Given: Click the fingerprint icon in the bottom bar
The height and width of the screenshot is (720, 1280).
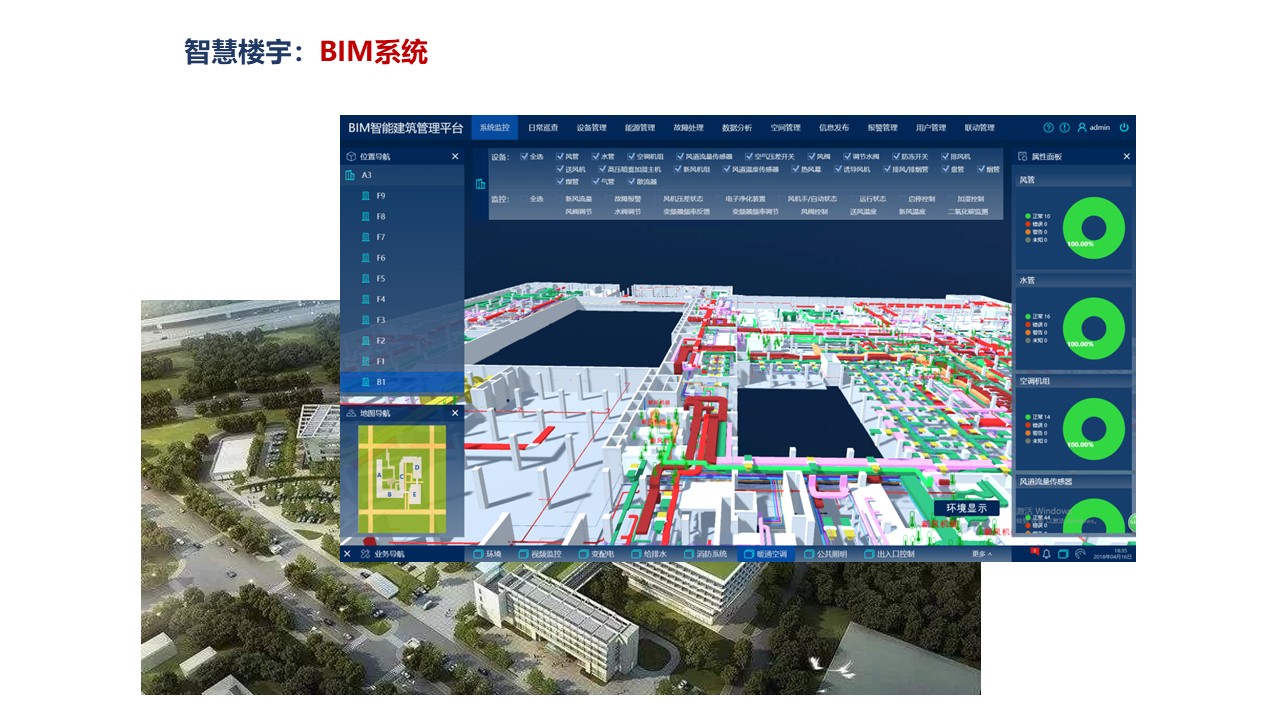Looking at the screenshot, I should (1080, 554).
